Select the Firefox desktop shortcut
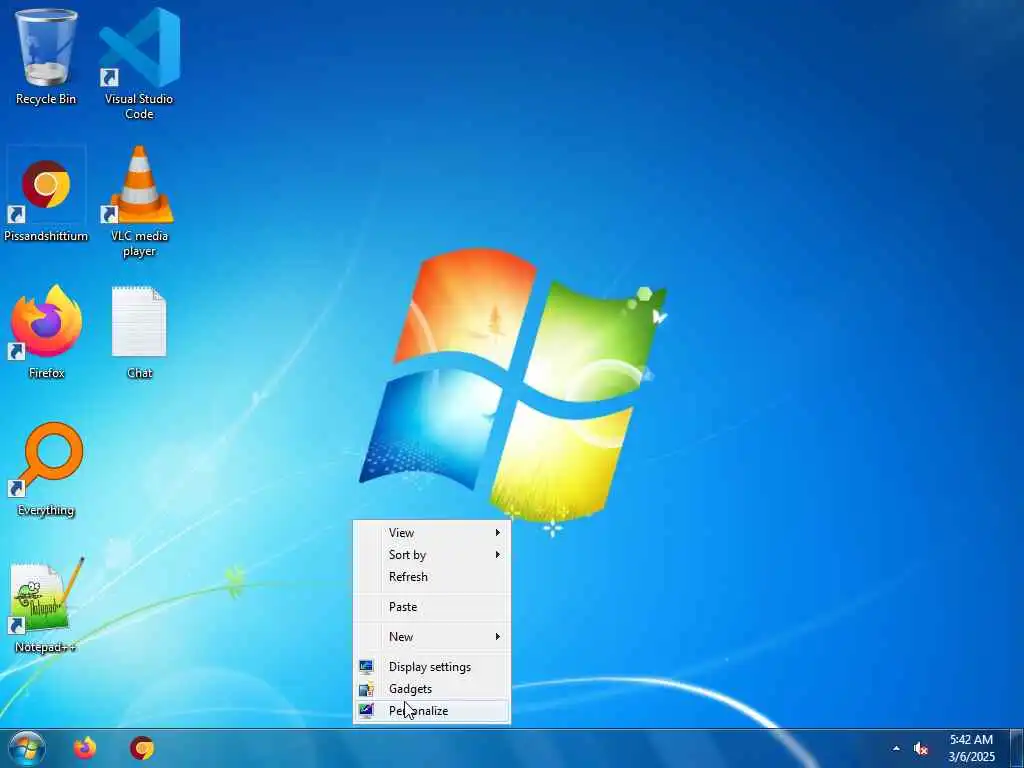Screen dimensions: 1024x768 46,332
